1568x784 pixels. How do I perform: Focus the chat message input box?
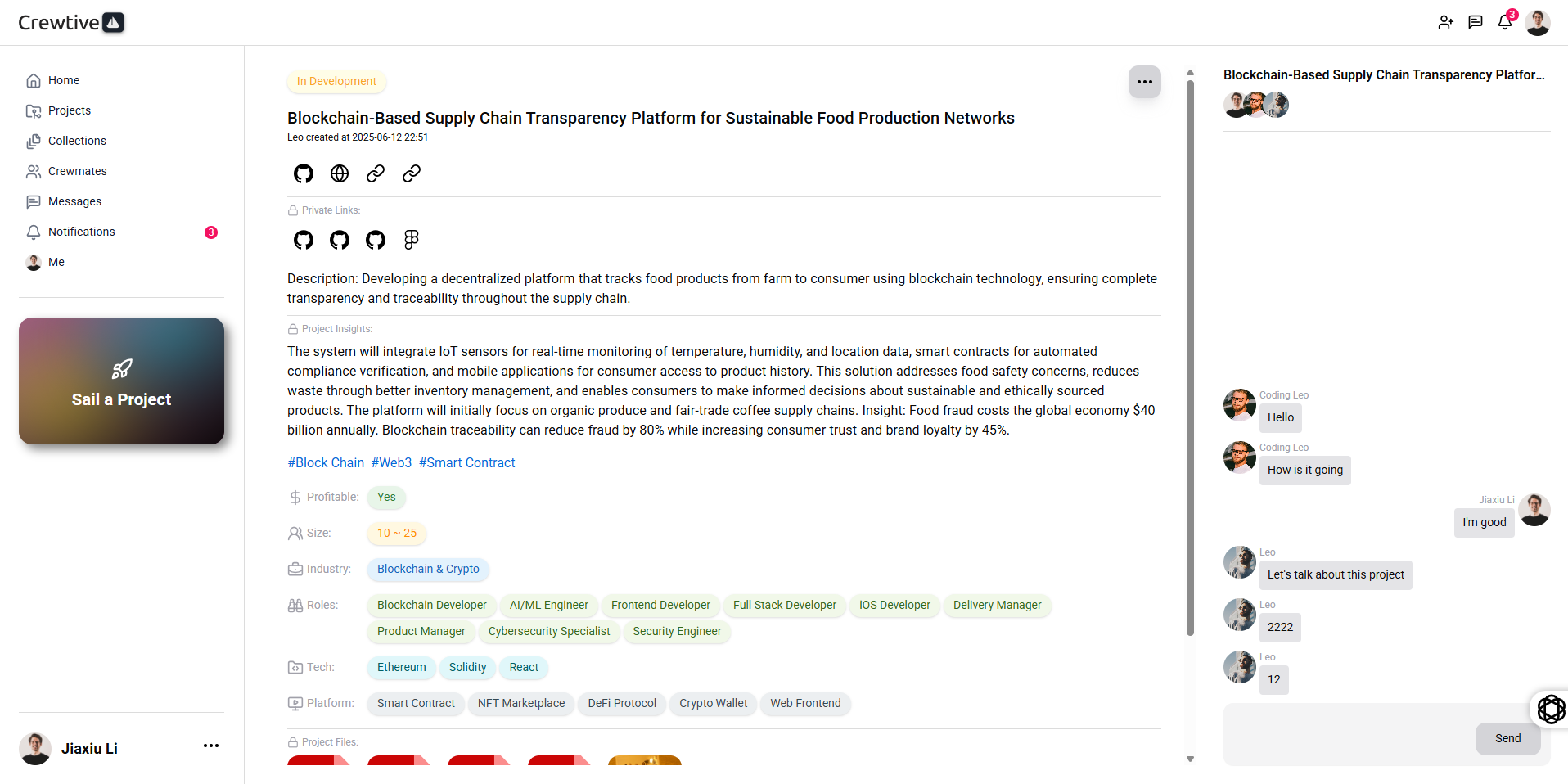pyautogui.click(x=1350, y=734)
